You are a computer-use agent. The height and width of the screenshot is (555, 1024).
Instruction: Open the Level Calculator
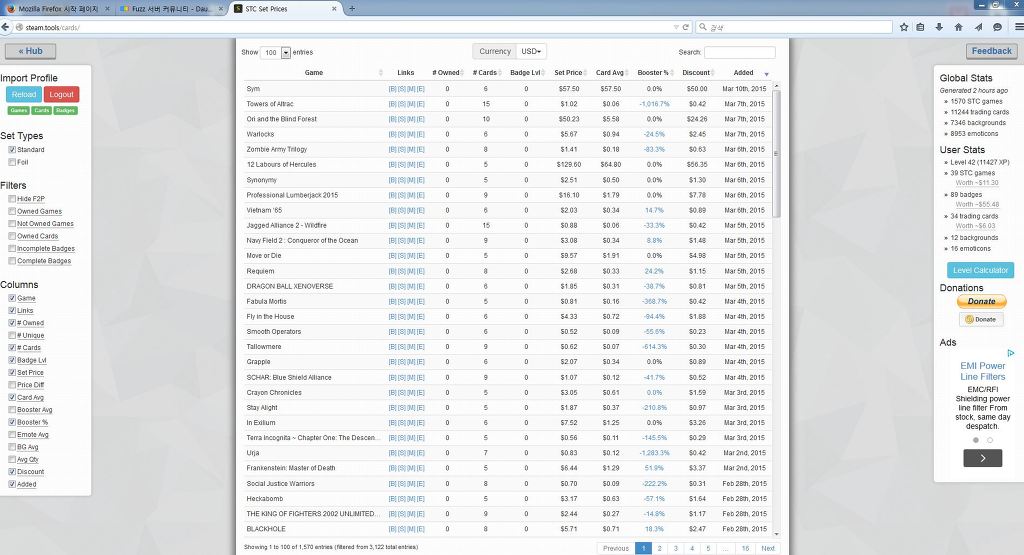[x=980, y=270]
